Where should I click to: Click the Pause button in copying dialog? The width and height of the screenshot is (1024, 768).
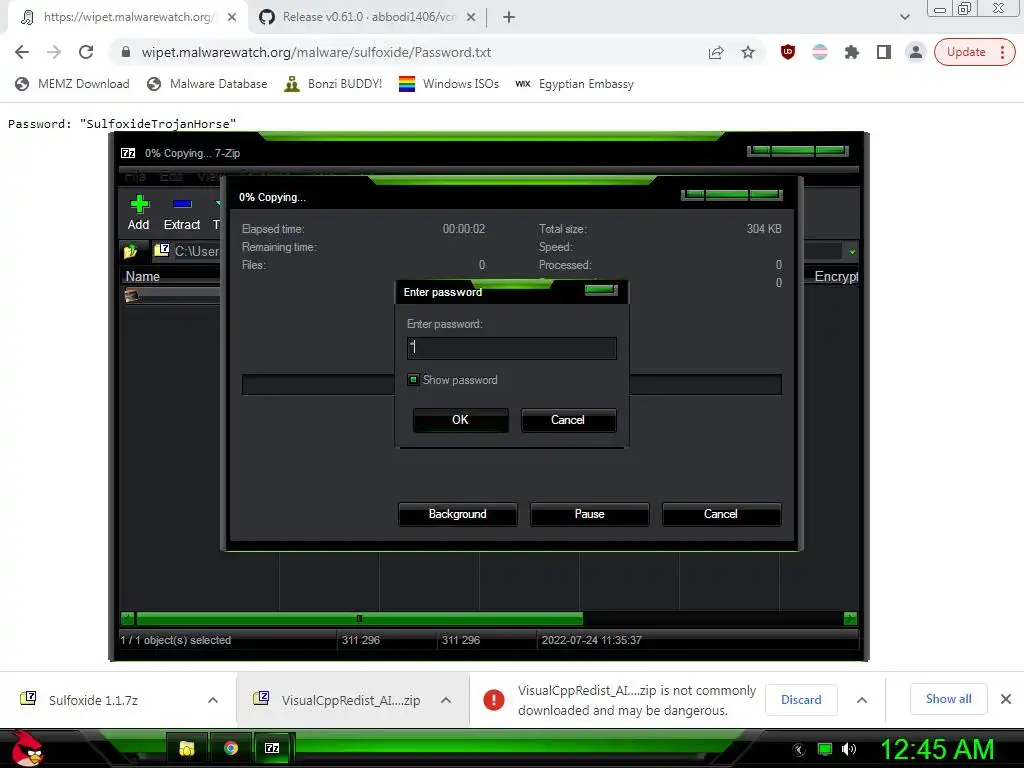[590, 514]
